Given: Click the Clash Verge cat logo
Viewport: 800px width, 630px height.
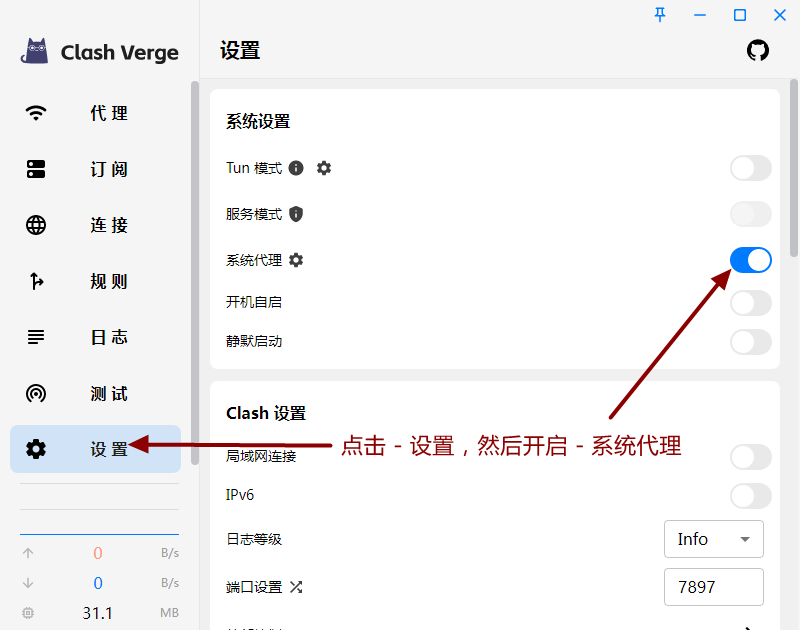Looking at the screenshot, I should 35,51.
